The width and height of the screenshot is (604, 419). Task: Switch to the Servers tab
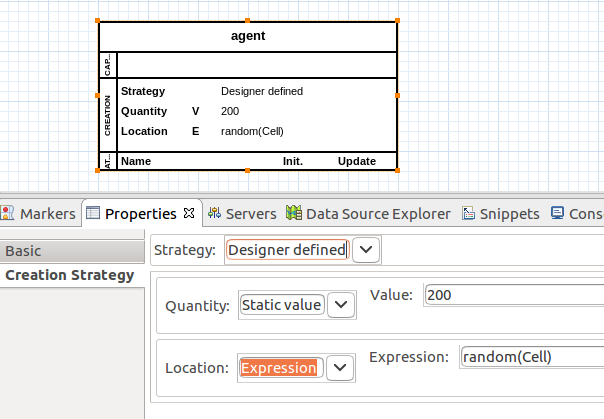[242, 214]
